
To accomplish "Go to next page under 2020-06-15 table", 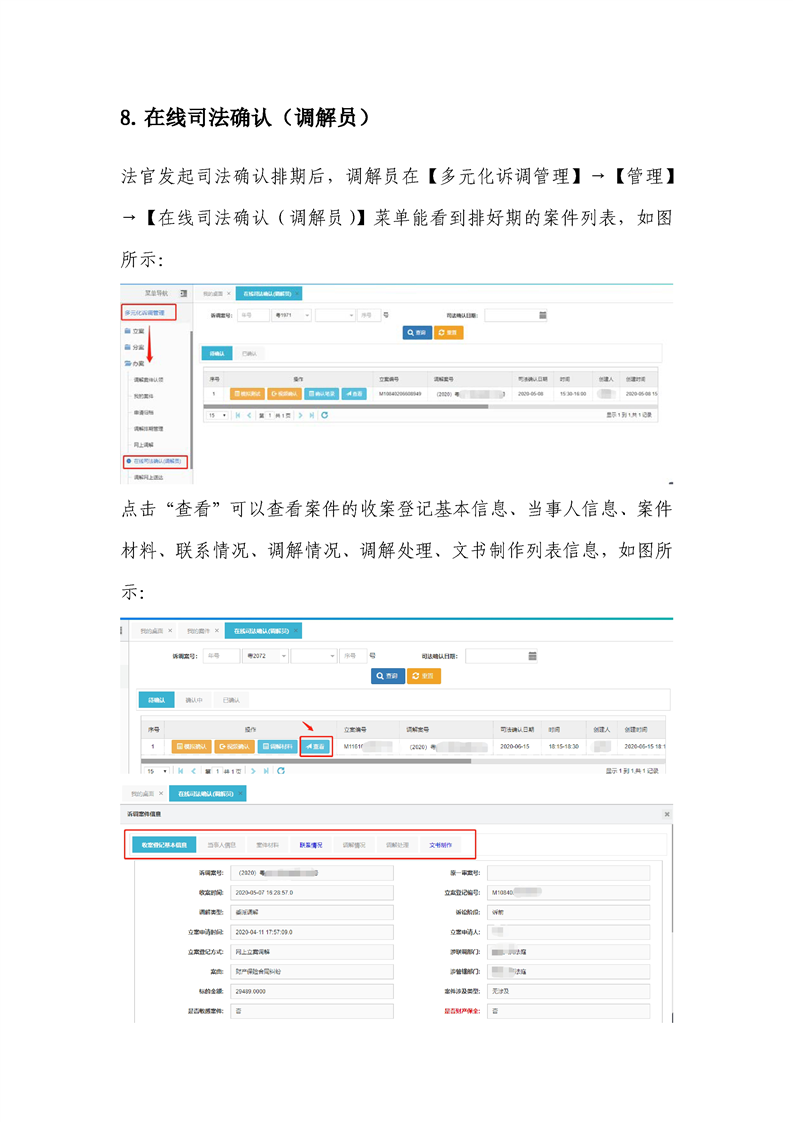I will [253, 771].
